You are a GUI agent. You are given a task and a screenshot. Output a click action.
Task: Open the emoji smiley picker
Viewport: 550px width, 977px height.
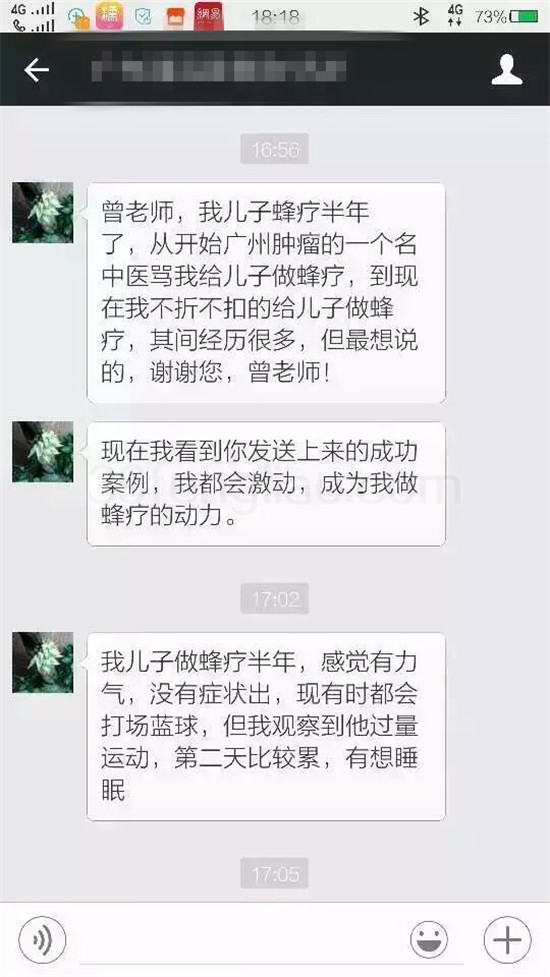point(429,940)
